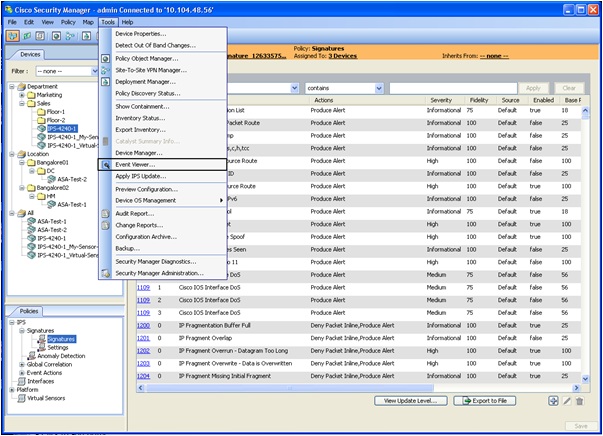
Task: Open Interfaces policy in Policies tree
Action: point(41,381)
